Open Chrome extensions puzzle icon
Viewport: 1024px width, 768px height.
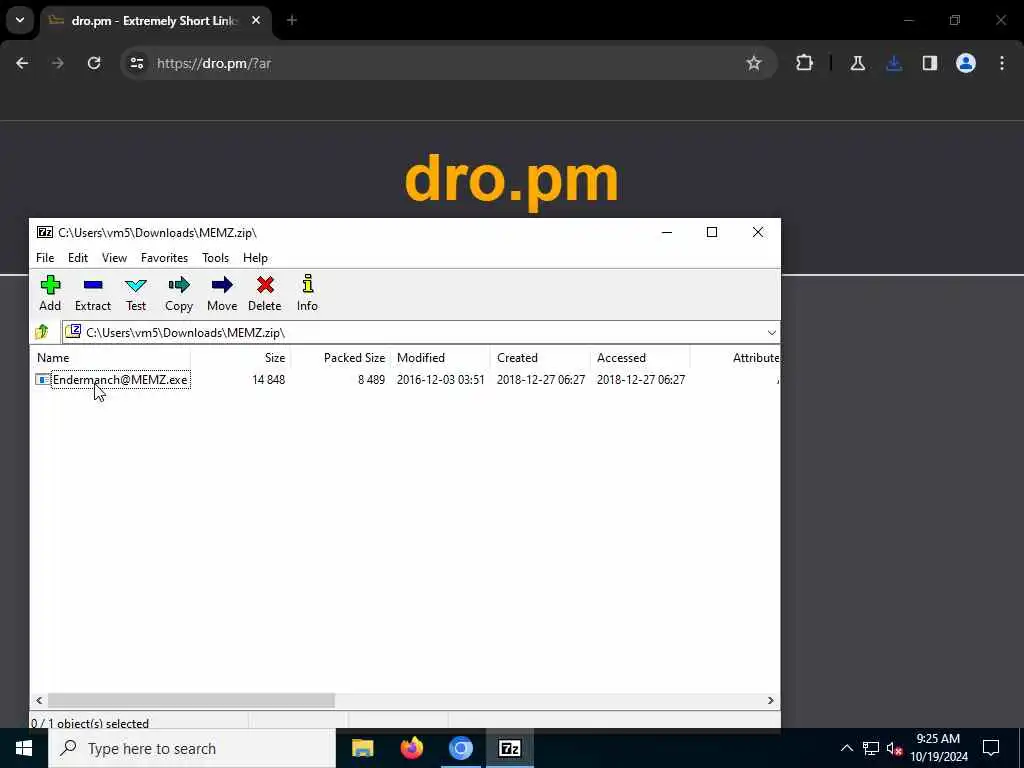pos(805,63)
